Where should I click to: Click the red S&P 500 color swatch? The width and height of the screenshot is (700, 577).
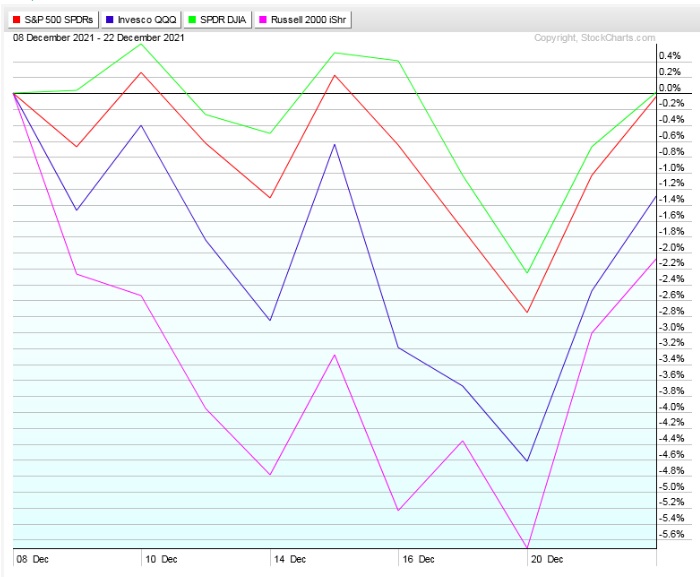coord(17,20)
